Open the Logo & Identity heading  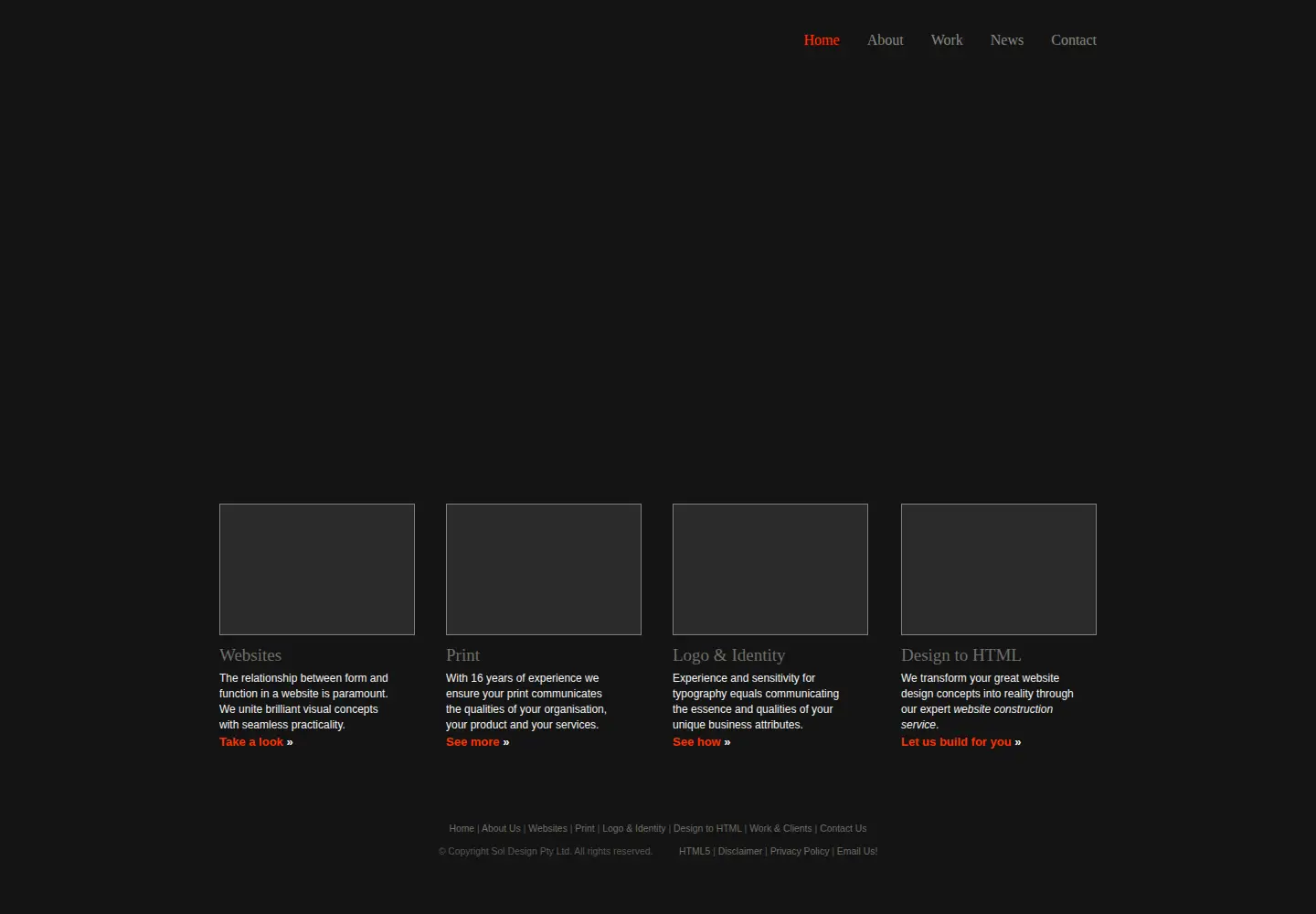[728, 655]
